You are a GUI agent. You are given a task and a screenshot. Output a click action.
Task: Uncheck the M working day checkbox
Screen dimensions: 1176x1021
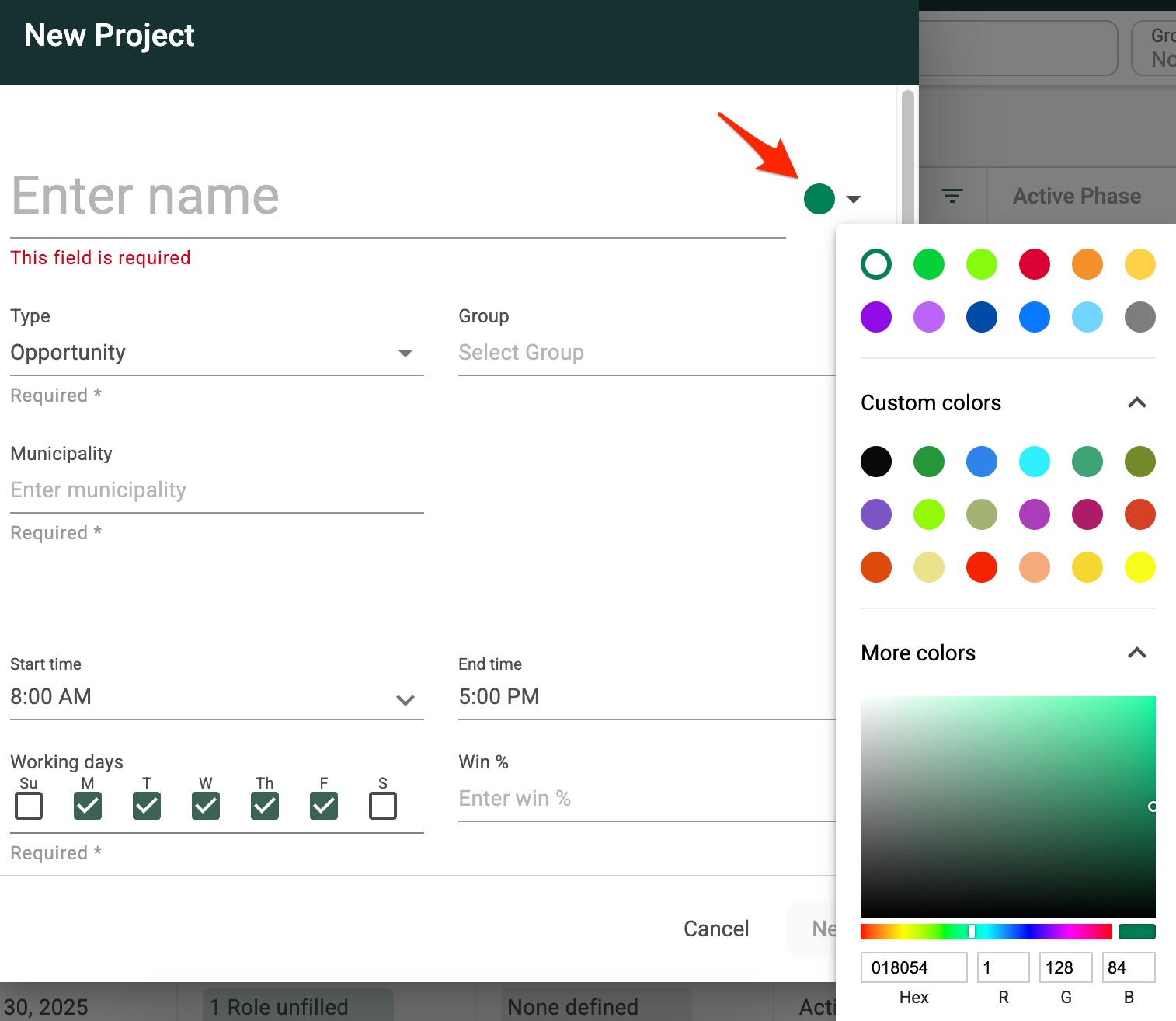coord(88,806)
